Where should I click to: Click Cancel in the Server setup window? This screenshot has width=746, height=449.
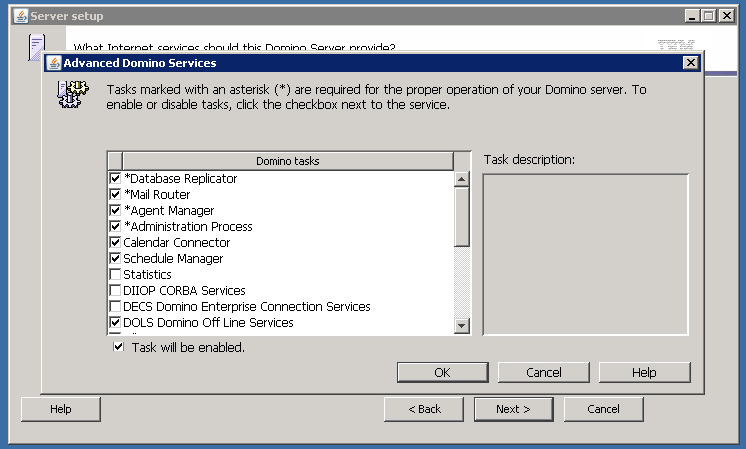tap(603, 409)
